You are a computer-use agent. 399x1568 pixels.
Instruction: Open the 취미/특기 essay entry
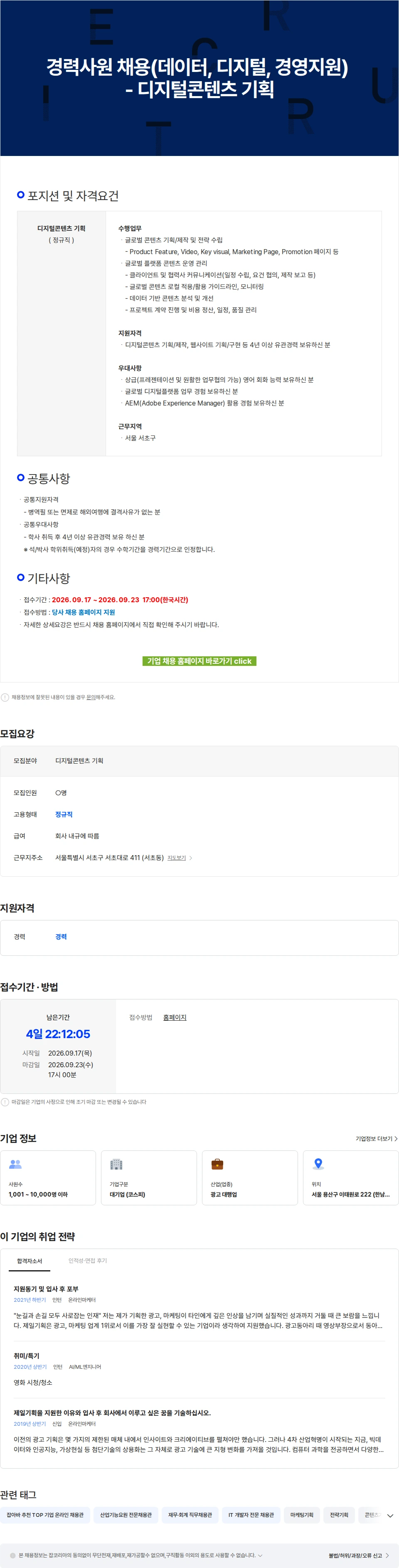point(26,1355)
